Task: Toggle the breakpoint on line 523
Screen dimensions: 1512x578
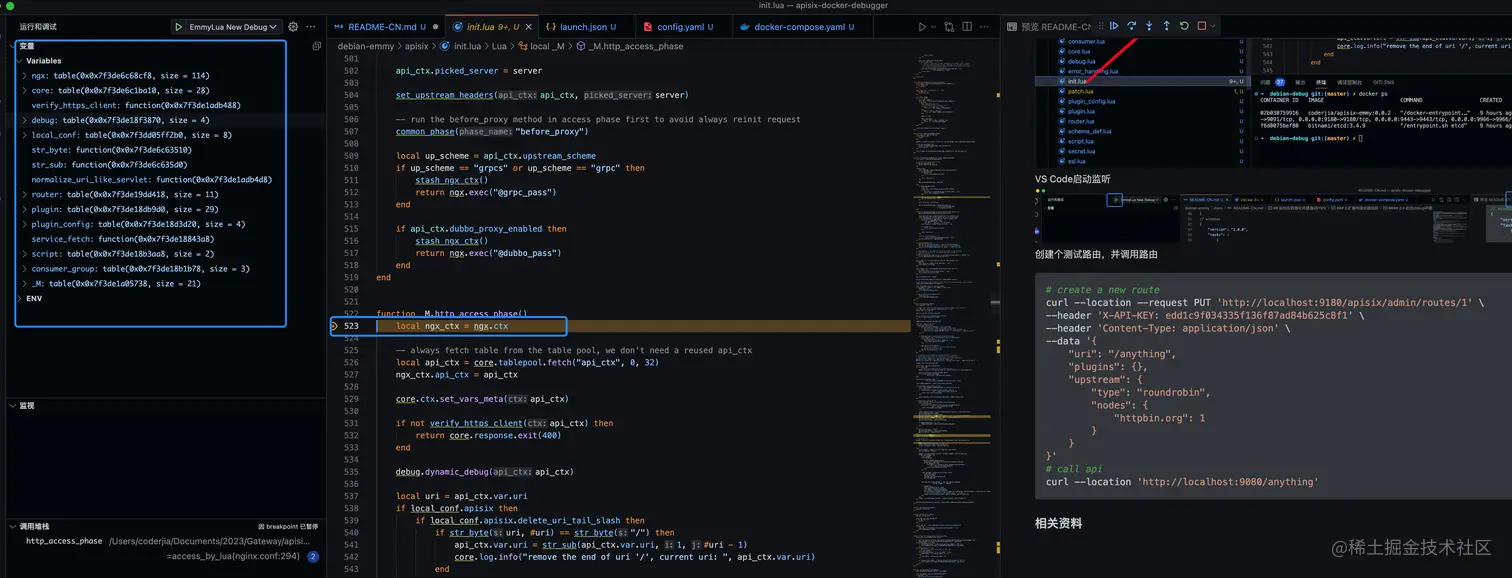Action: [x=336, y=326]
